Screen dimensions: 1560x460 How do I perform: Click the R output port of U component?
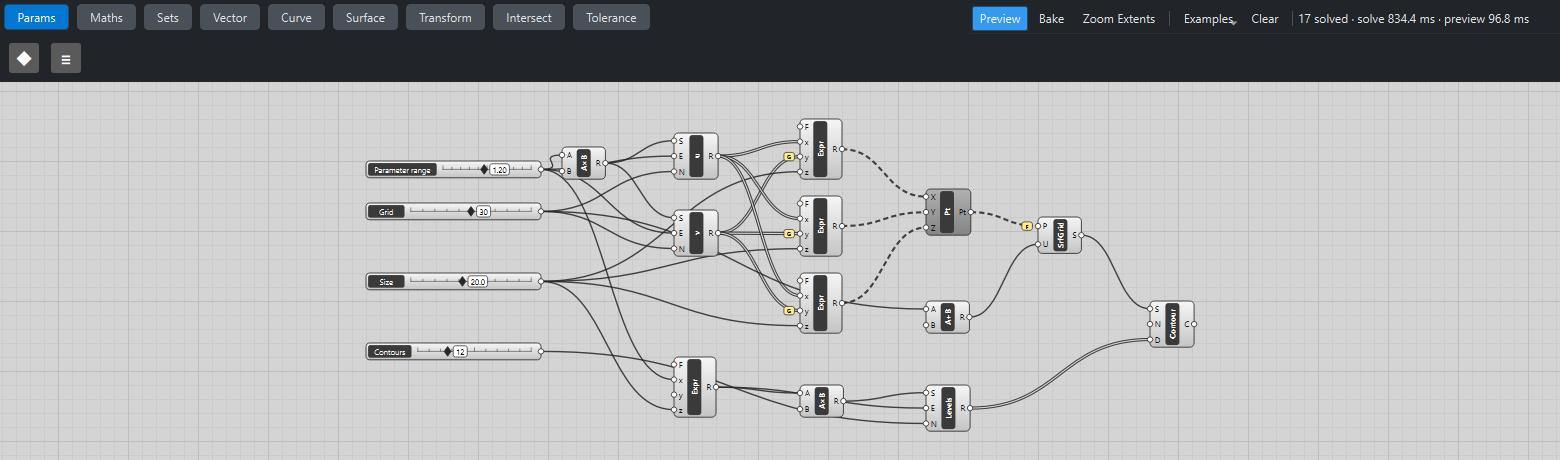pos(718,156)
